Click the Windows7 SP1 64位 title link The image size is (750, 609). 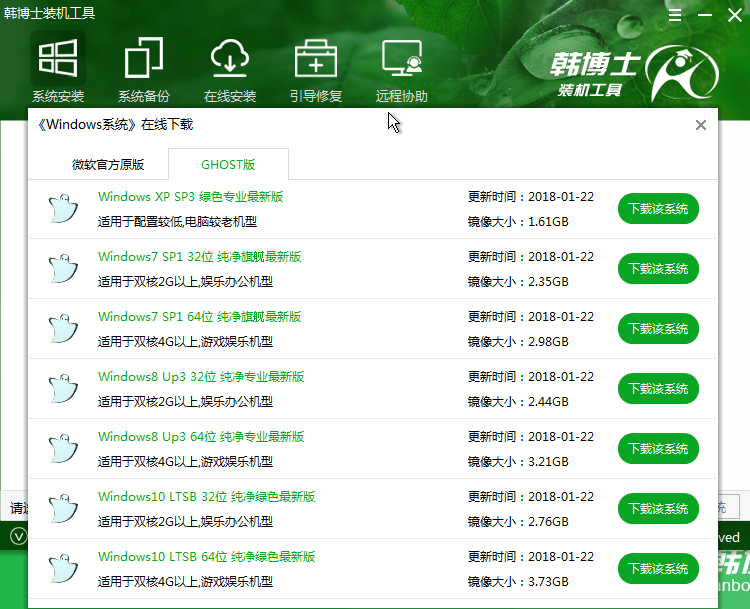coord(199,317)
